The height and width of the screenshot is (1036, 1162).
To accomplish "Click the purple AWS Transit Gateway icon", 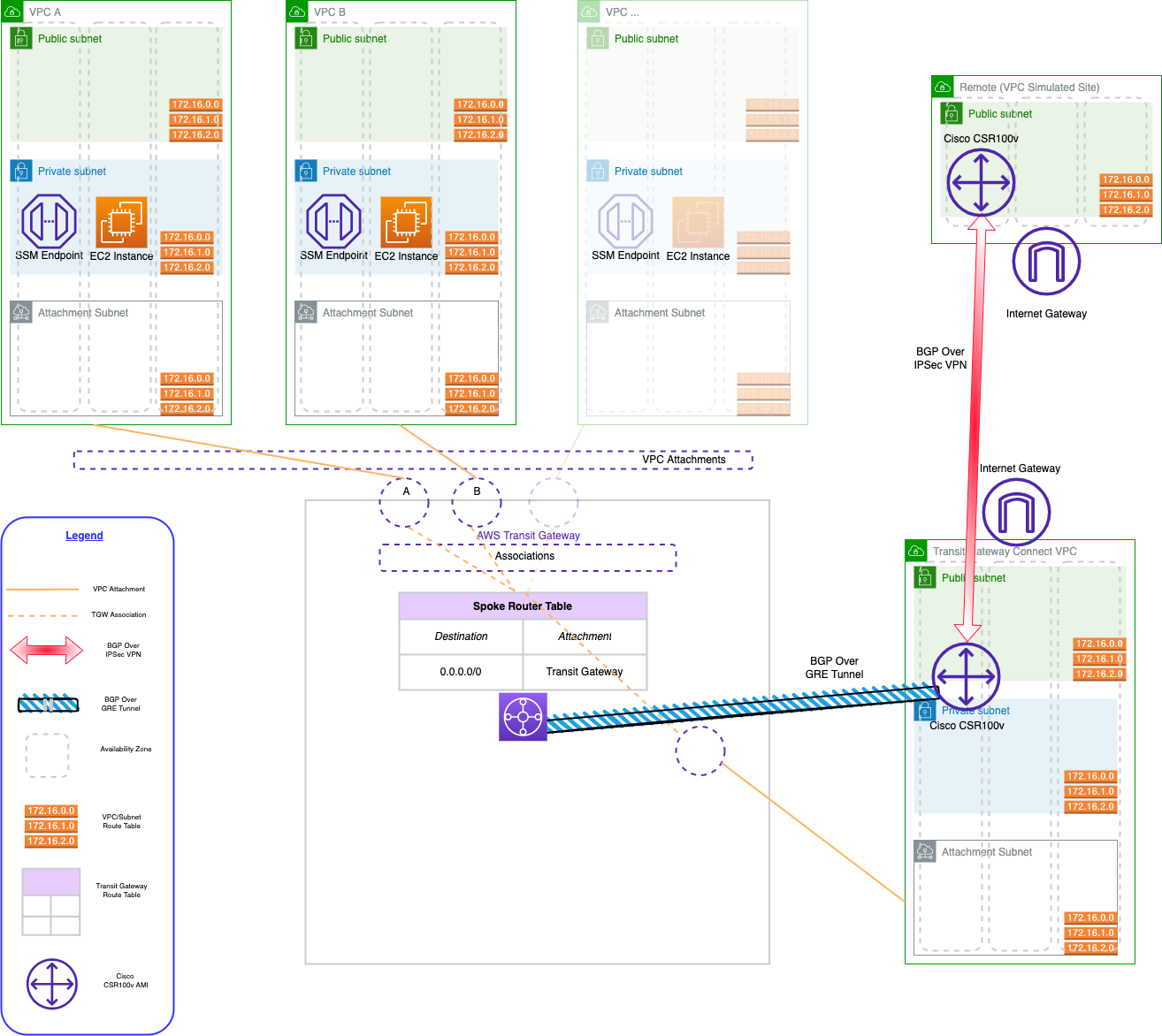I will click(523, 716).
